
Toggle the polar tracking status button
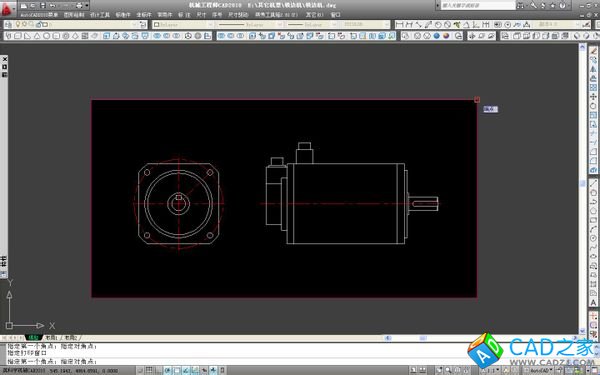[167, 370]
